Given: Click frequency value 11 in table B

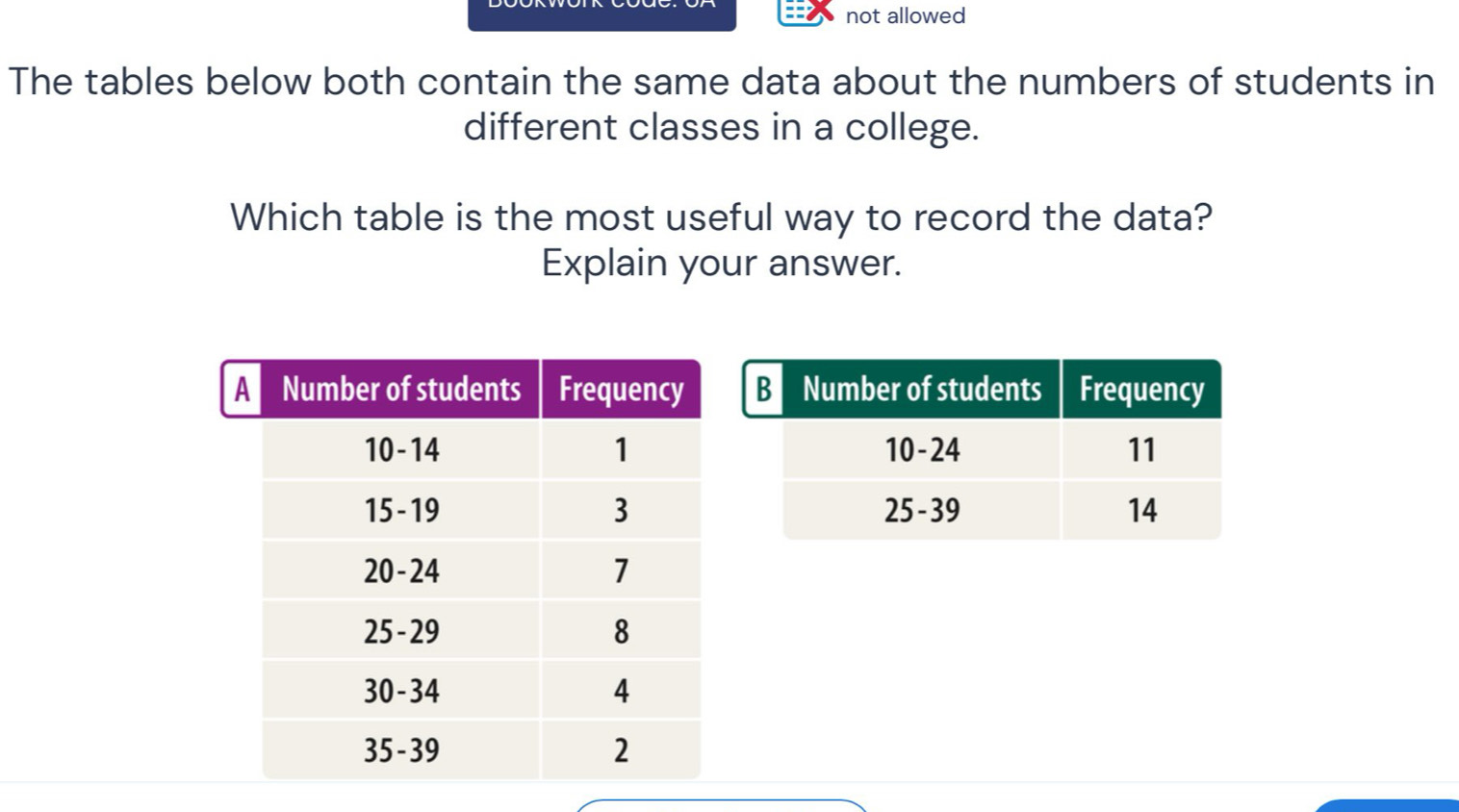Looking at the screenshot, I should (1141, 449).
